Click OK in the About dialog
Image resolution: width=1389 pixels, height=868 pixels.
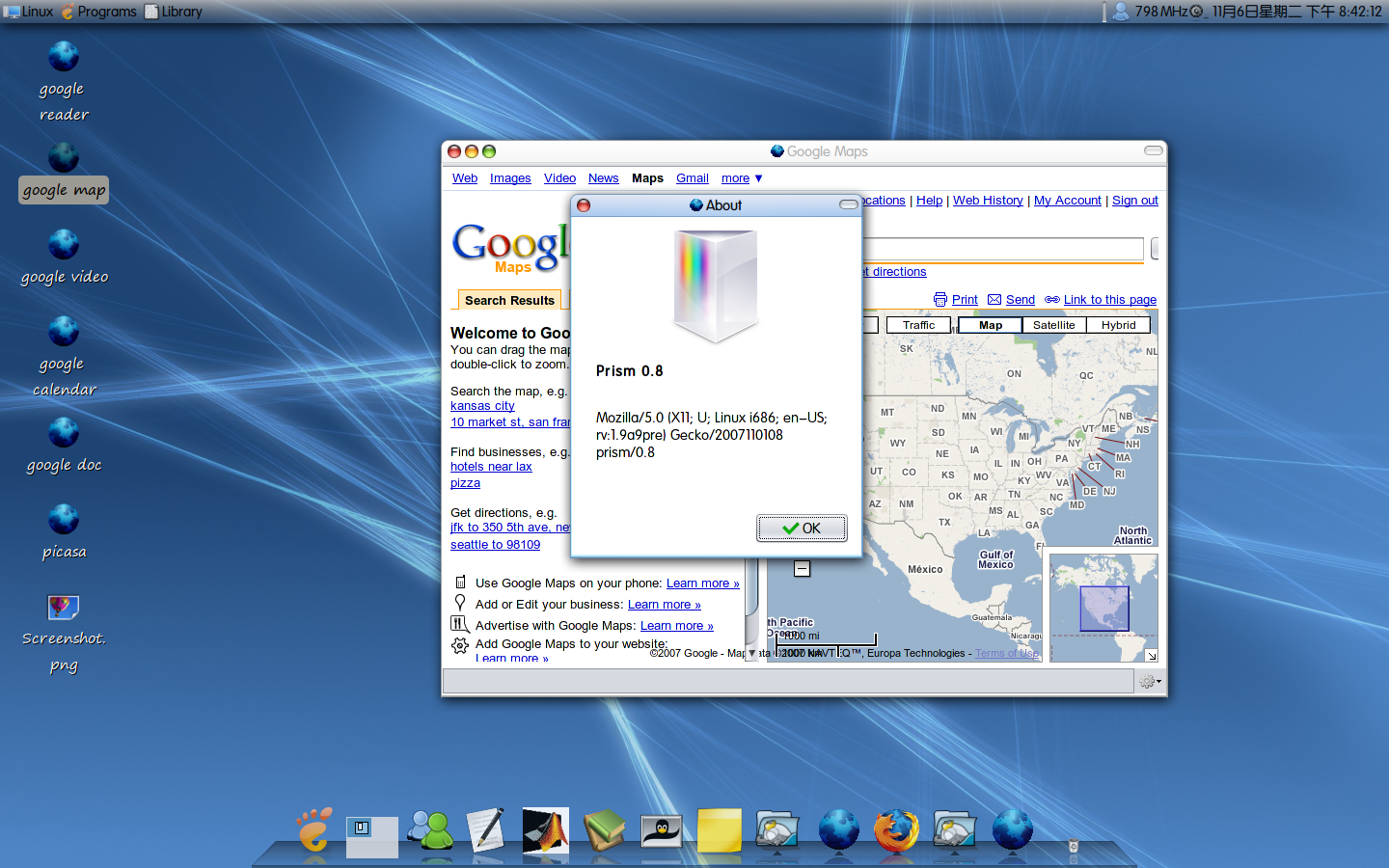802,528
